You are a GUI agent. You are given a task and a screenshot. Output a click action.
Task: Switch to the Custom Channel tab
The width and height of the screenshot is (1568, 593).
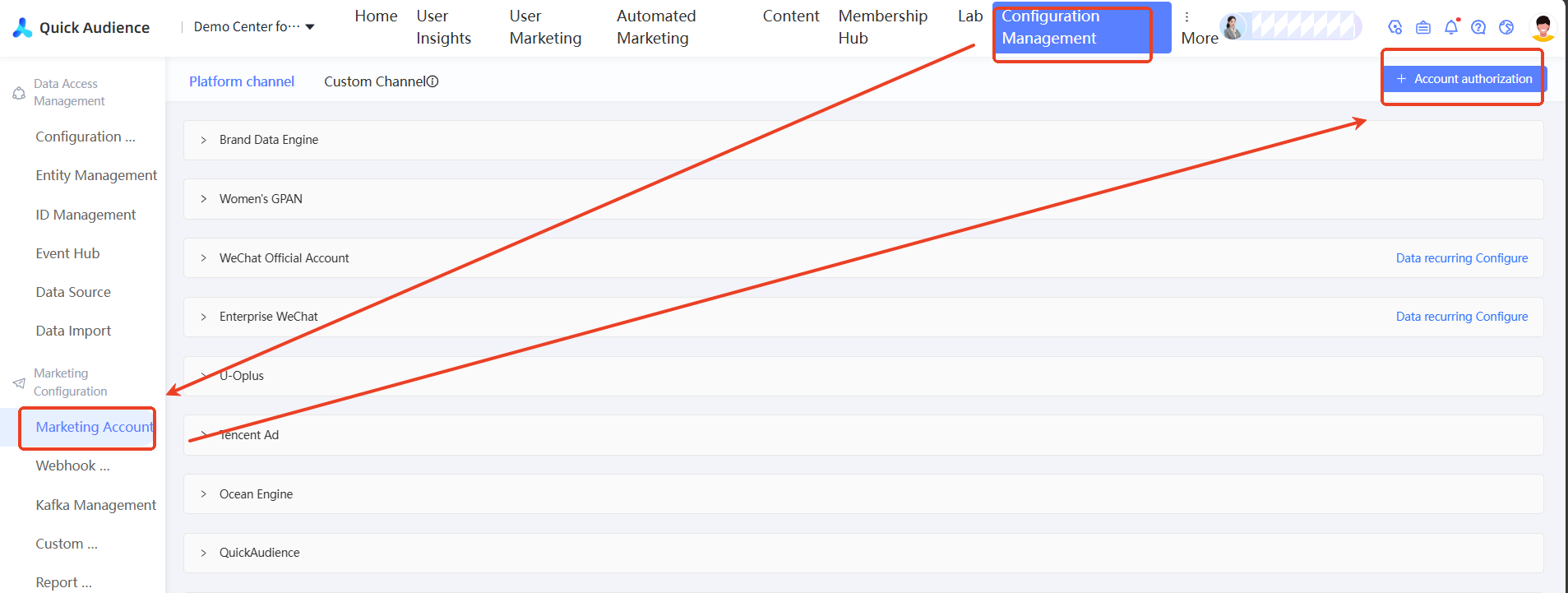pos(375,81)
